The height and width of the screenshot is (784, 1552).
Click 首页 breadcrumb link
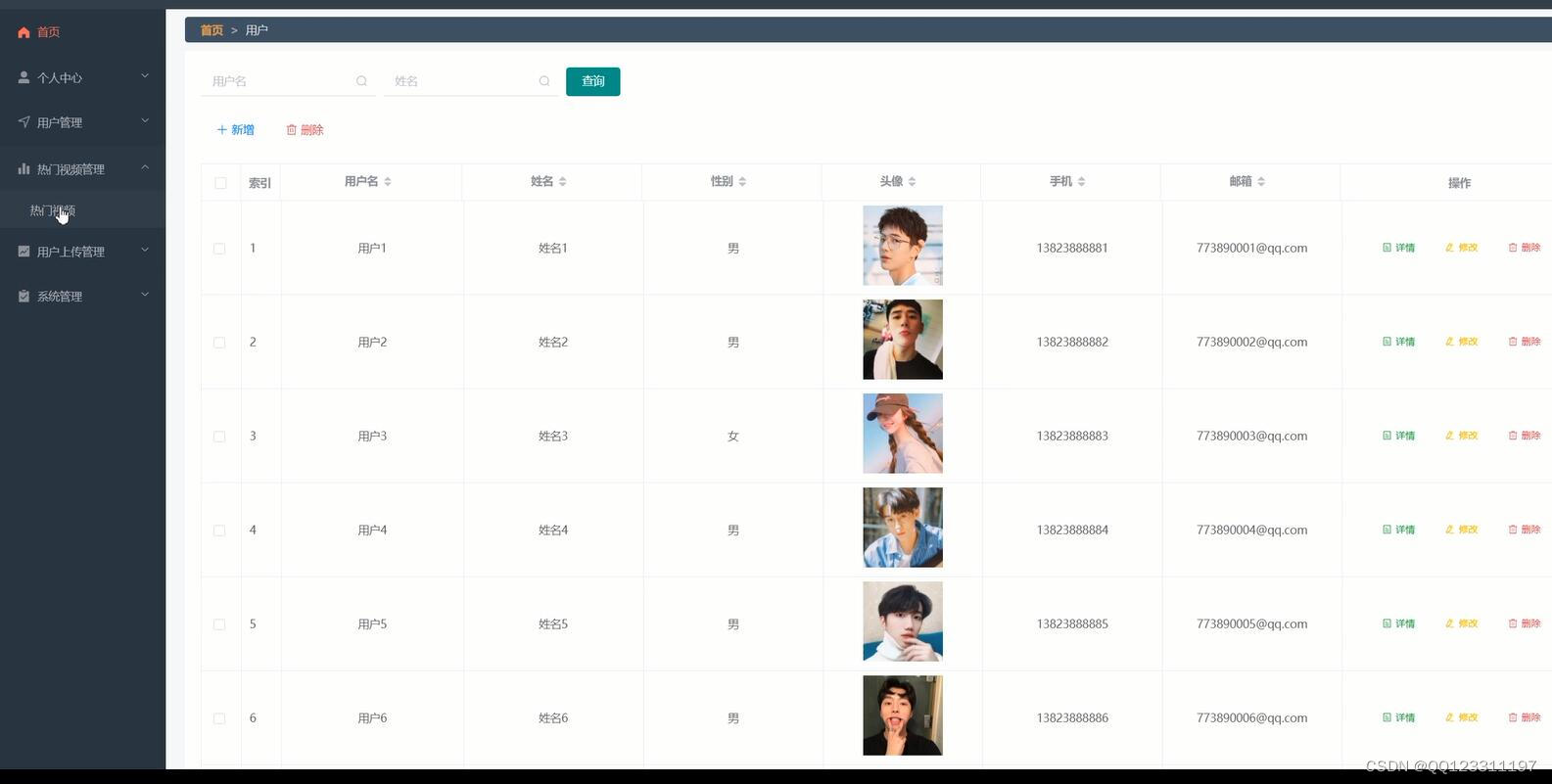[x=212, y=30]
